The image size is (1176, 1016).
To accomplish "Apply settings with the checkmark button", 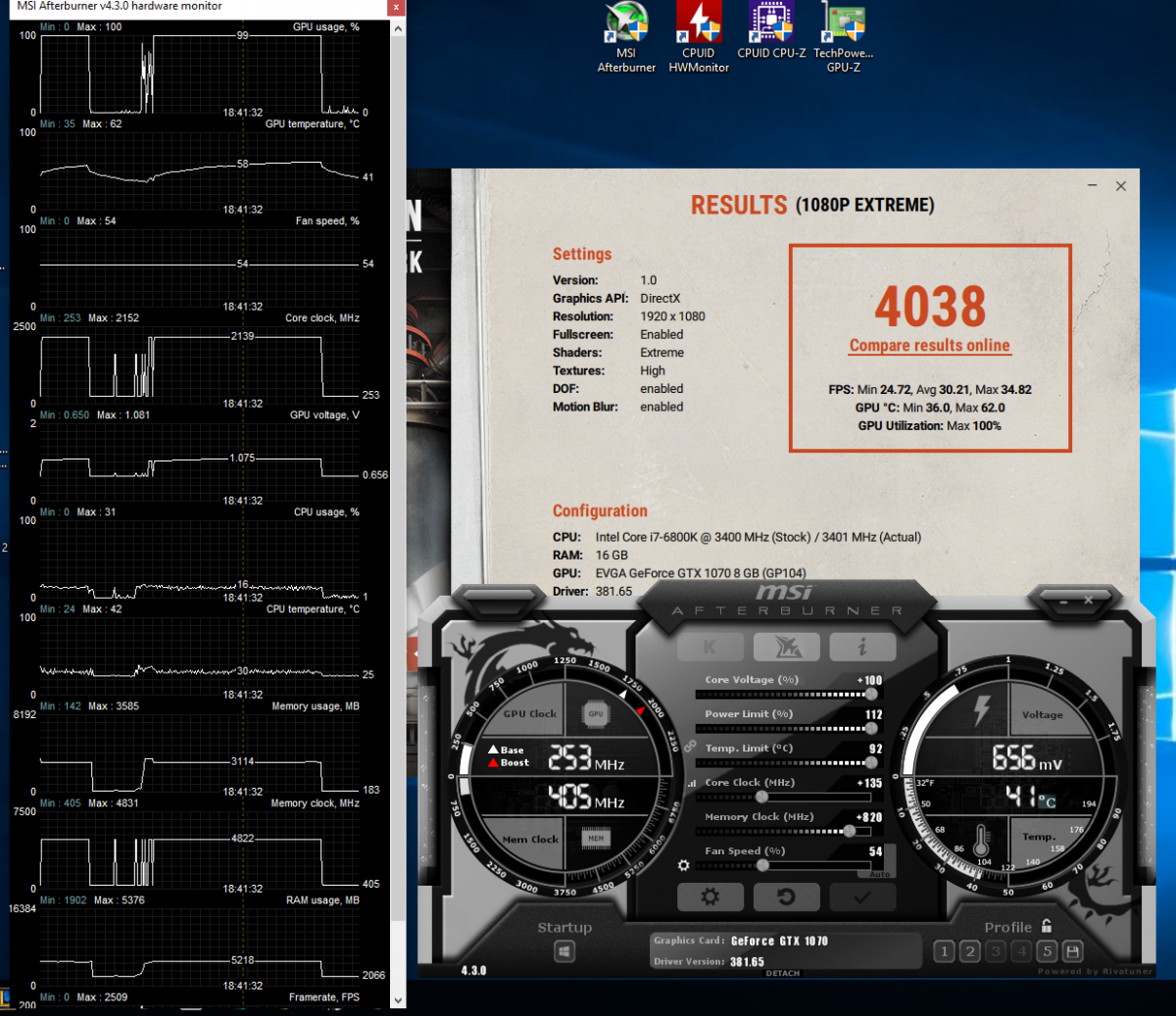I will pos(861,896).
